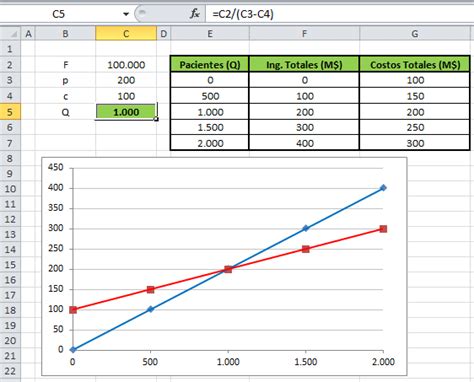The width and height of the screenshot is (474, 382).
Task: Click the formula bar containing =C2/(C3-C4)
Action: 339,14
